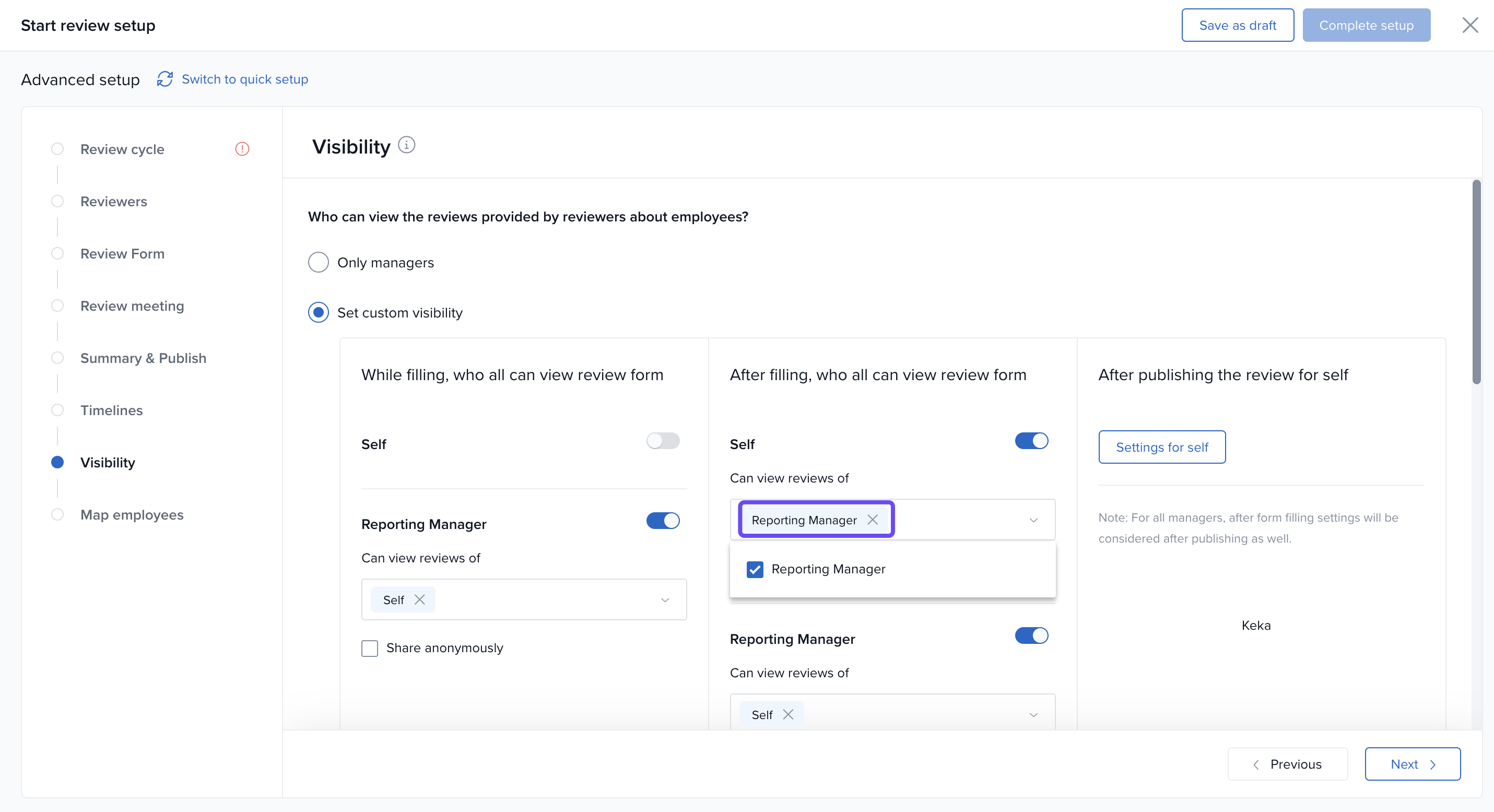Close the review setup with the X icon
Screen dimensions: 1494x812
point(1470,26)
